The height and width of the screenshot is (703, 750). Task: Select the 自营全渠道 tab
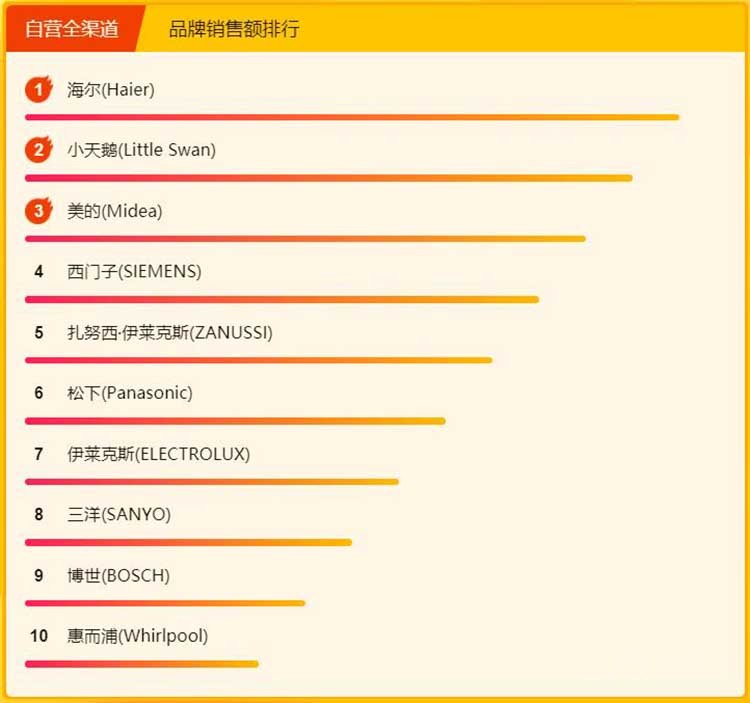(72, 28)
